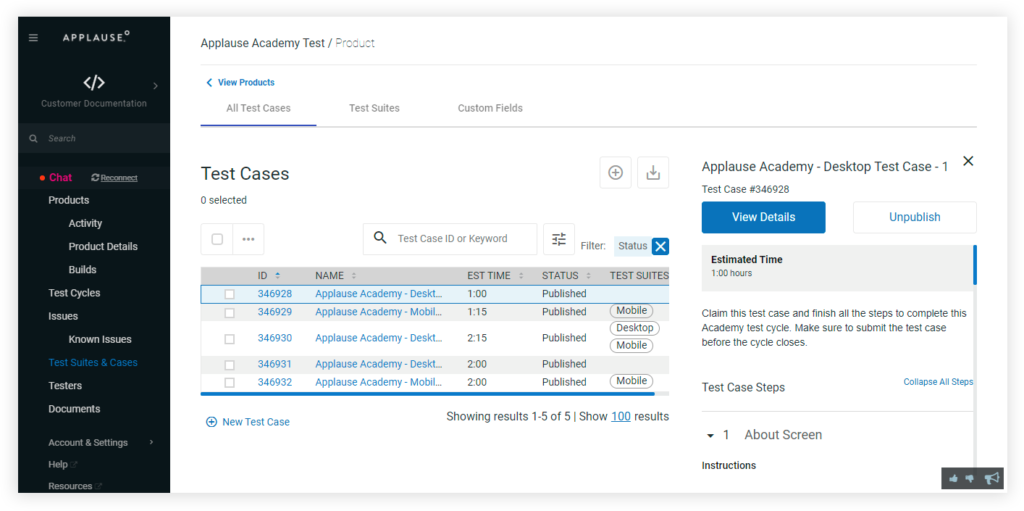
Task: Sort the table by ID column
Action: pyautogui.click(x=269, y=276)
